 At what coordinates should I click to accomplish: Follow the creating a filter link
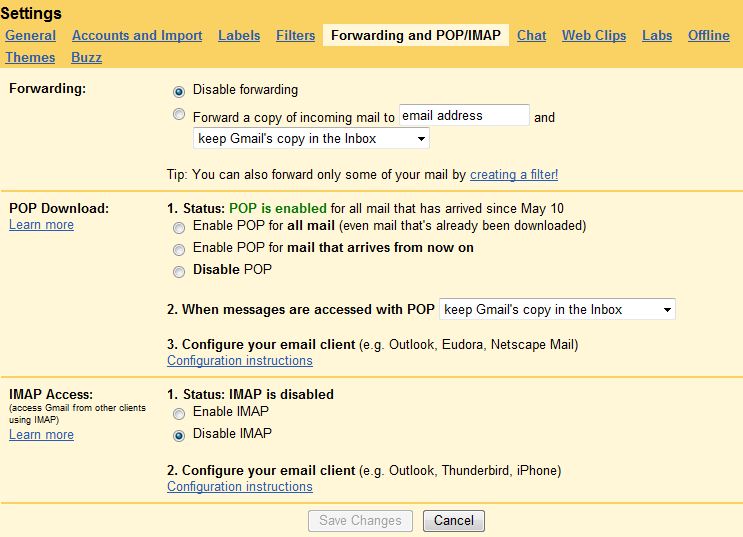pos(514,174)
